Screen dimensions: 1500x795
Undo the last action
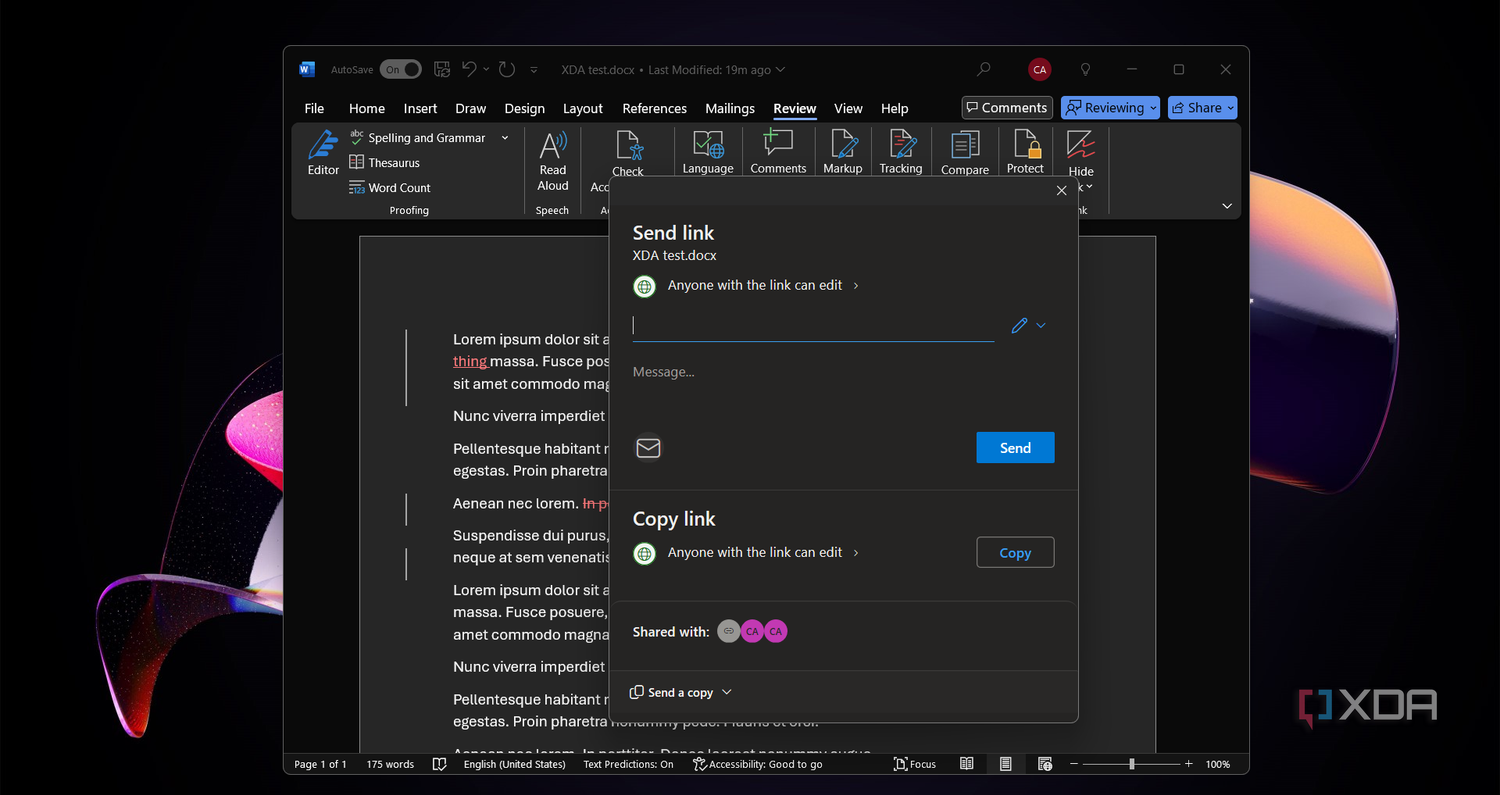click(469, 69)
